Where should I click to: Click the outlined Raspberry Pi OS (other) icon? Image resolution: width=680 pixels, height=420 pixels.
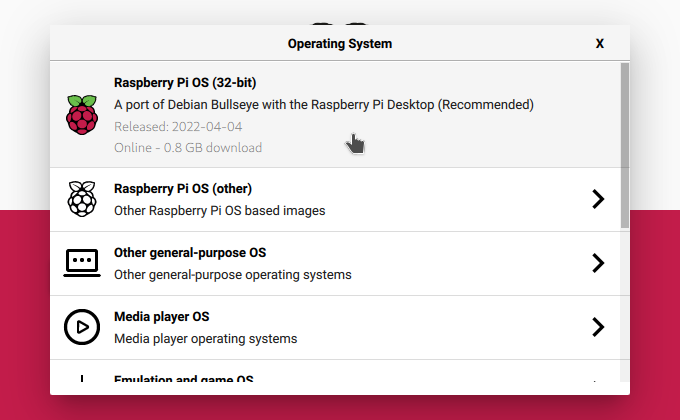[82, 199]
